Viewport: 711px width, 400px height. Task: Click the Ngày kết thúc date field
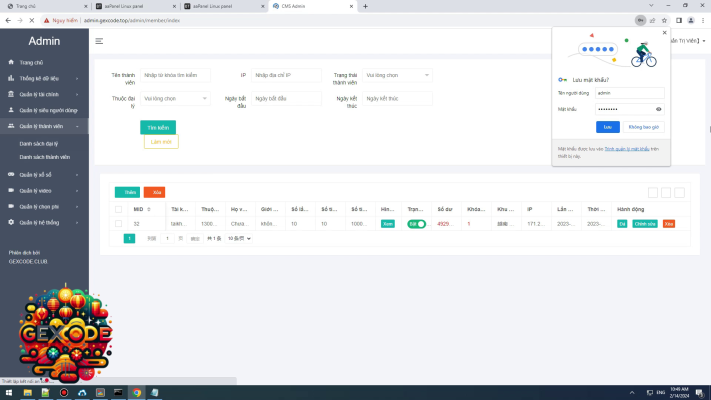[397, 98]
